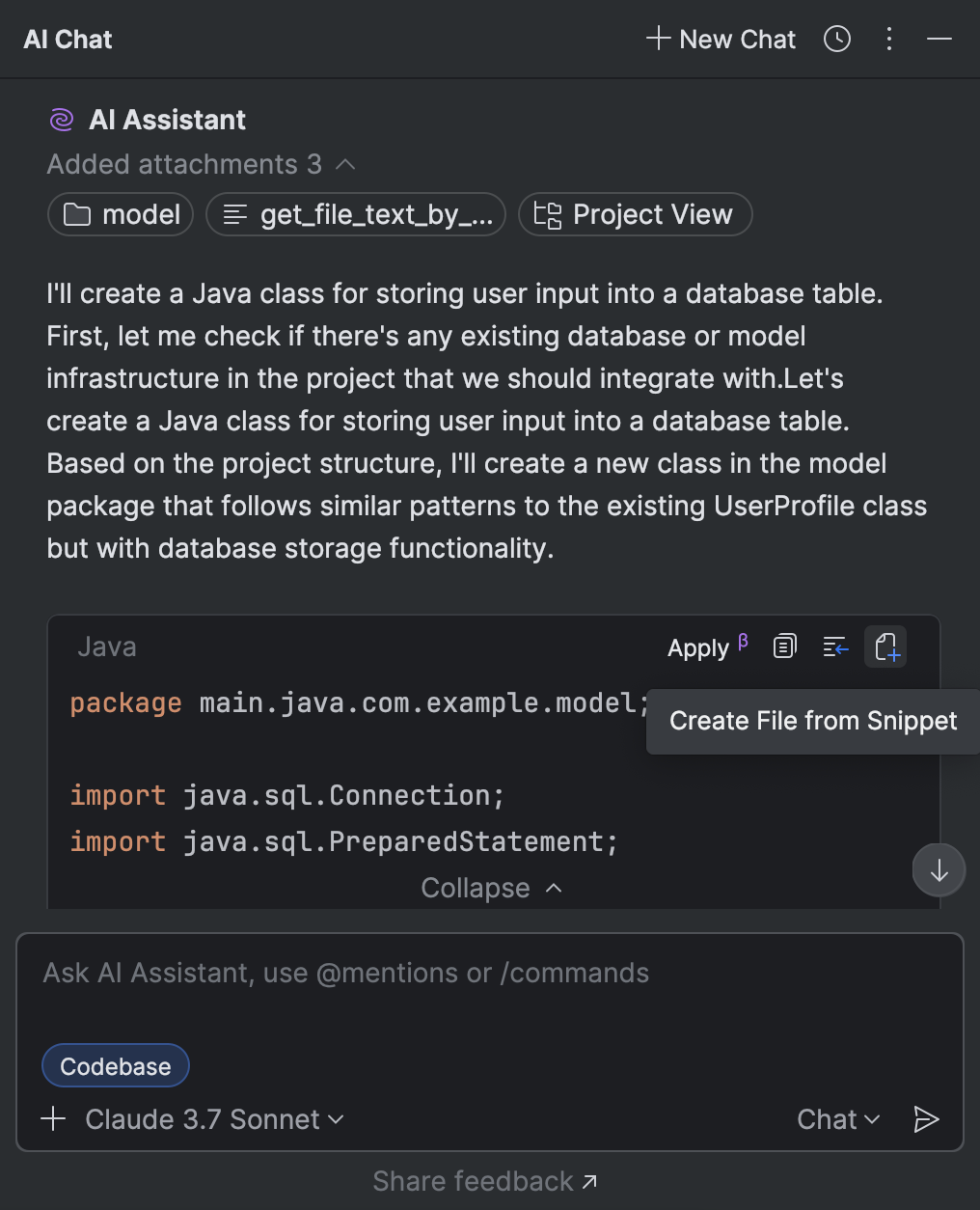Screen dimensions: 980x1210
Task: Start a New Chat
Action: (x=720, y=39)
